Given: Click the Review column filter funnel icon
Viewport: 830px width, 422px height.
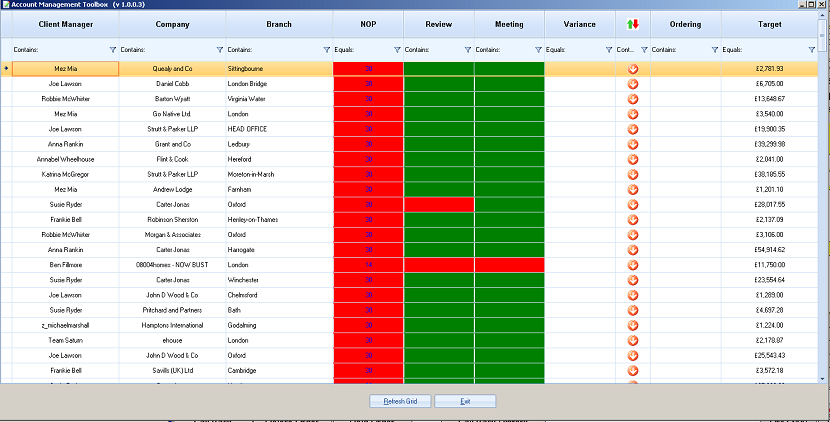Looking at the screenshot, I should tap(468, 50).
